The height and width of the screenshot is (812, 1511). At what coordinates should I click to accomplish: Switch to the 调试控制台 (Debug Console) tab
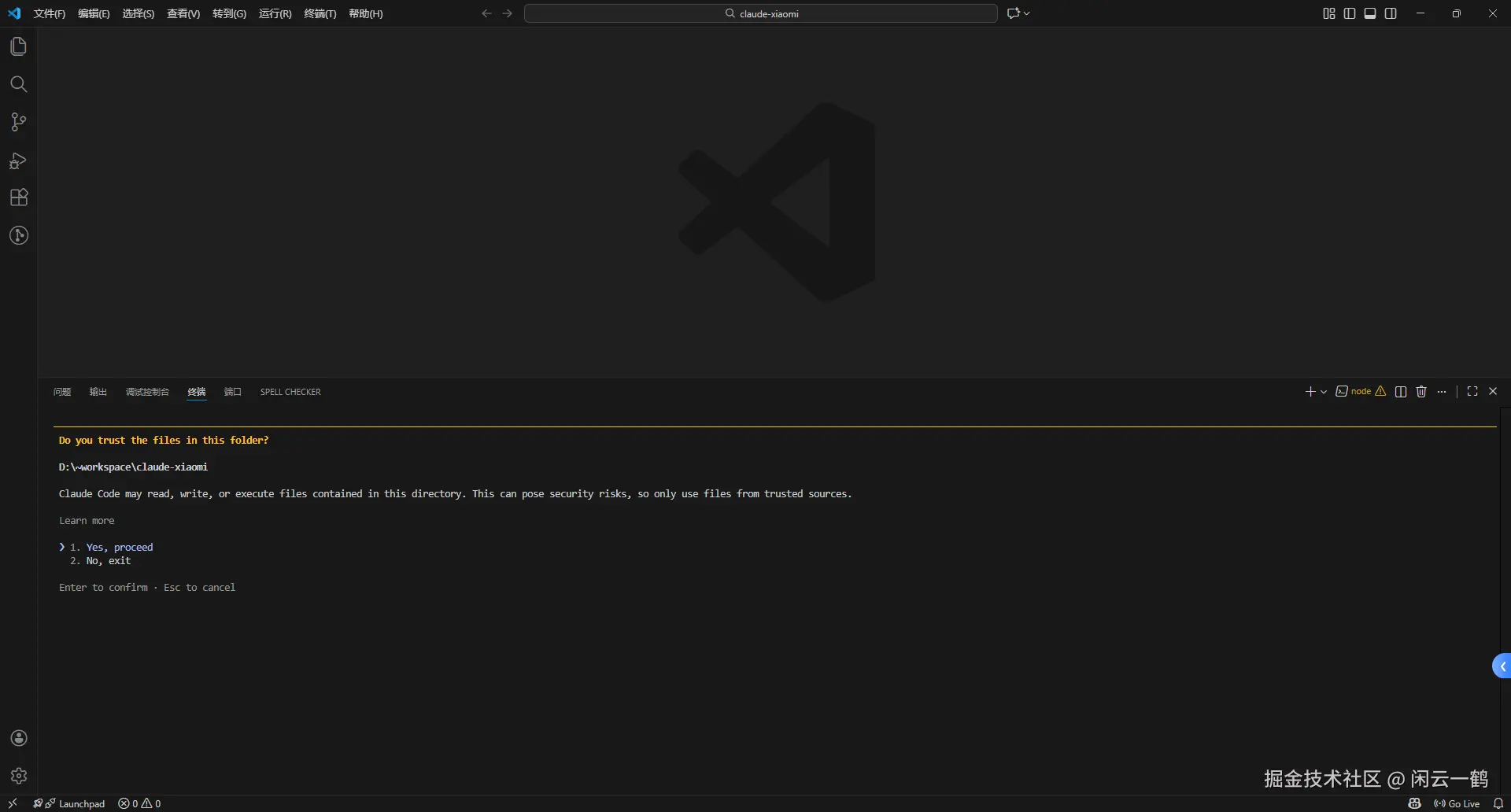pyautogui.click(x=147, y=392)
